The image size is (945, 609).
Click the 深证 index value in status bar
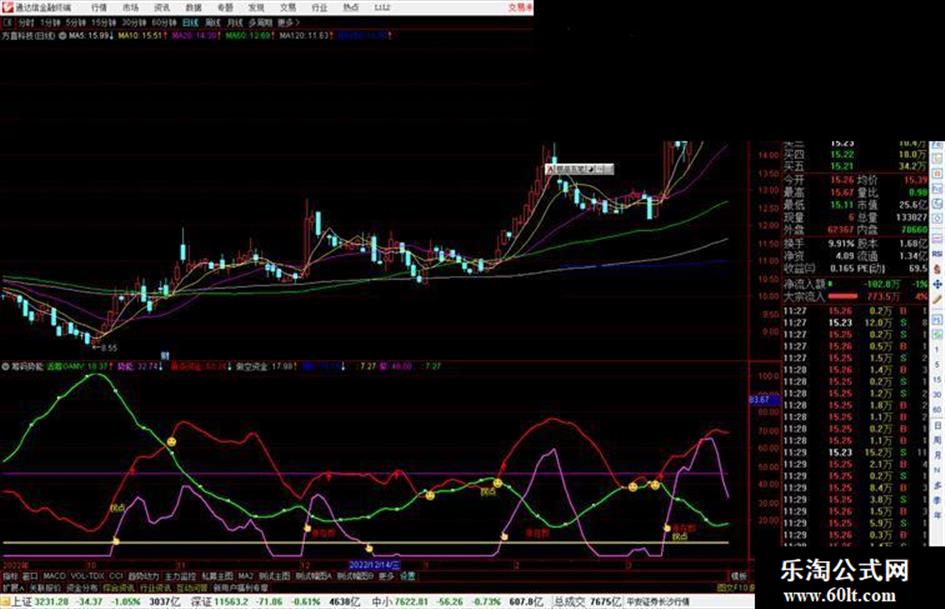232,602
